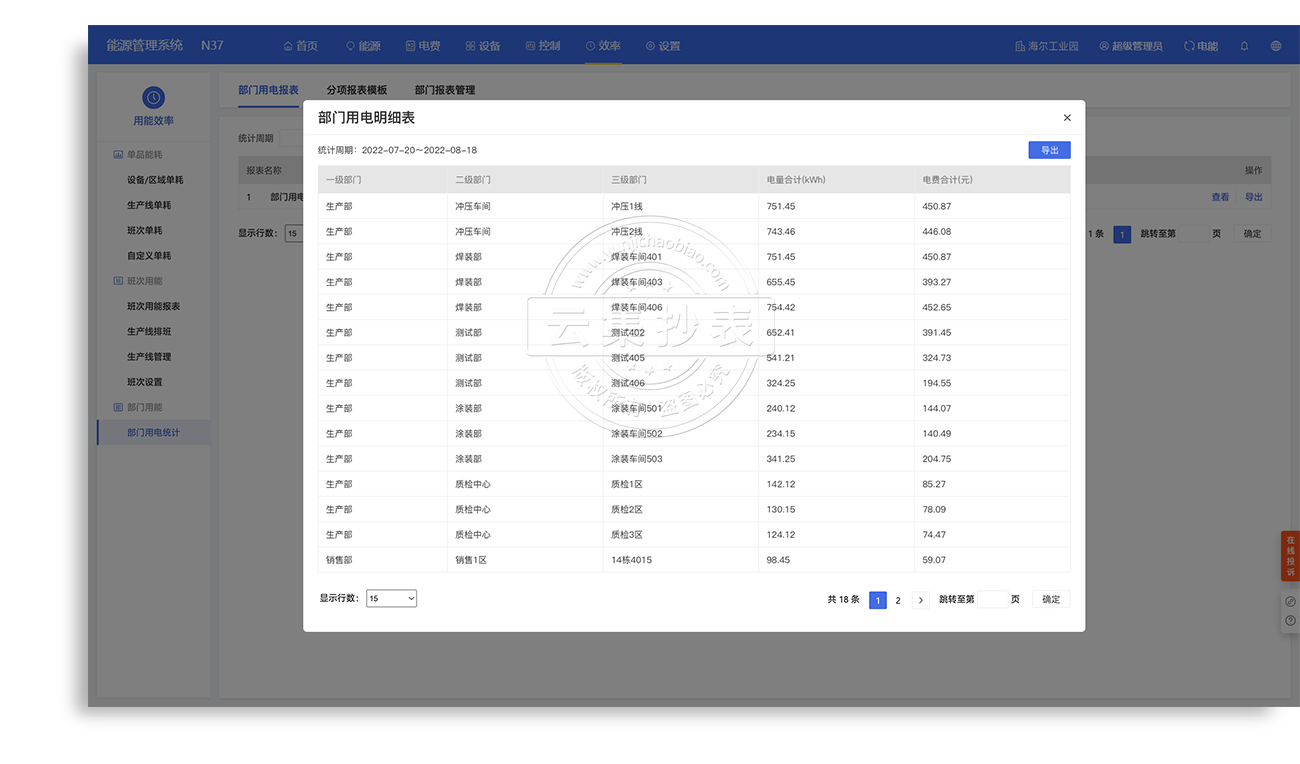Open the 电费 top menu
This screenshot has width=1300, height=764.
(x=423, y=46)
